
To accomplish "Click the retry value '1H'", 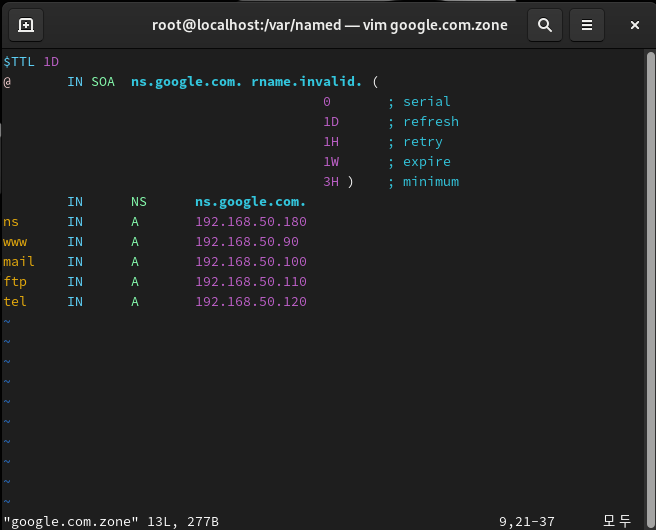I will click(x=331, y=142).
